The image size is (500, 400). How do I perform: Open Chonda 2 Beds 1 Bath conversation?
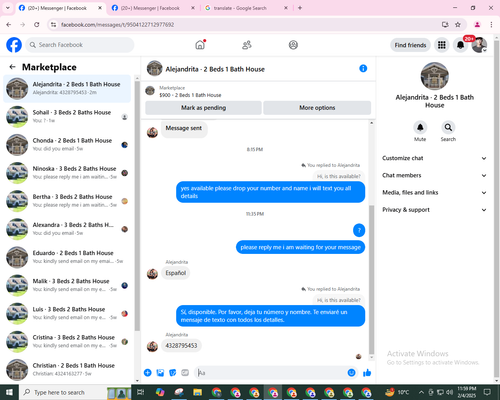pyautogui.click(x=67, y=145)
